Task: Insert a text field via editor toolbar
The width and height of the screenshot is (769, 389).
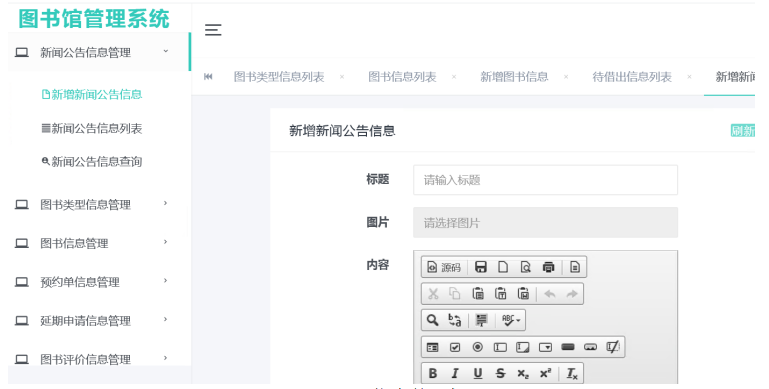Action: (500, 347)
